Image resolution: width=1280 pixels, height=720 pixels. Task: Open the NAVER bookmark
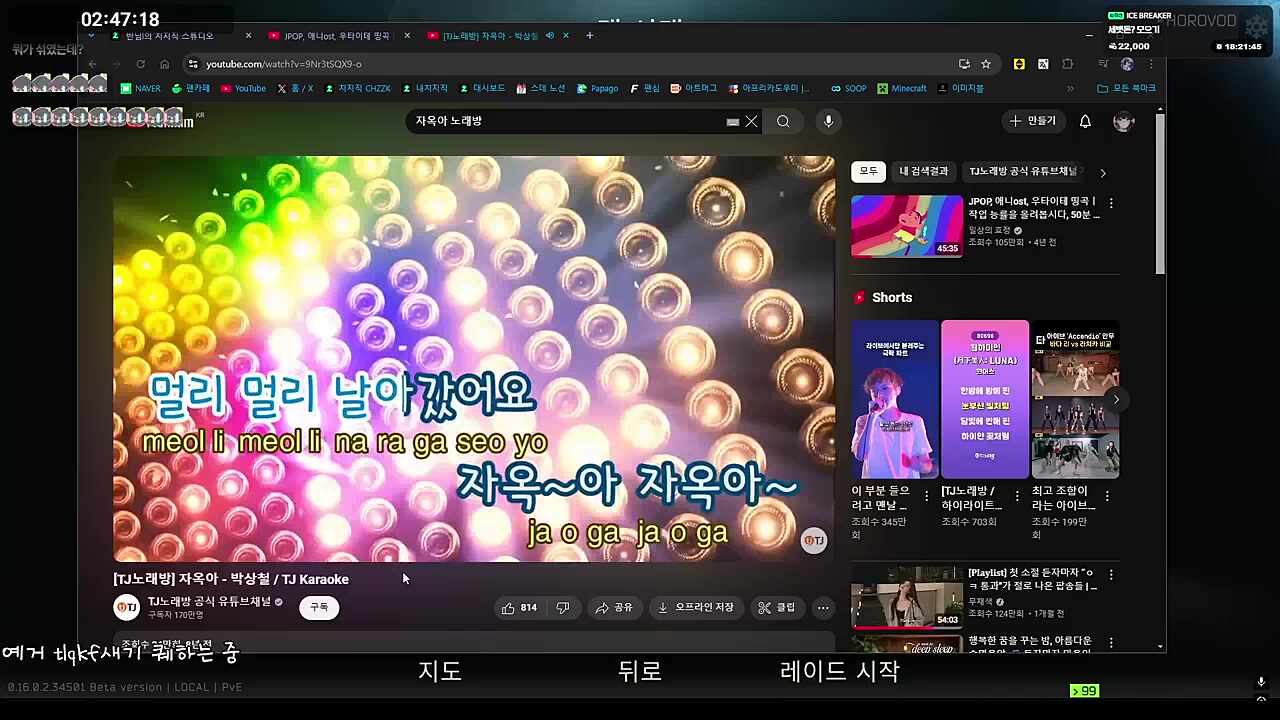click(x=141, y=88)
